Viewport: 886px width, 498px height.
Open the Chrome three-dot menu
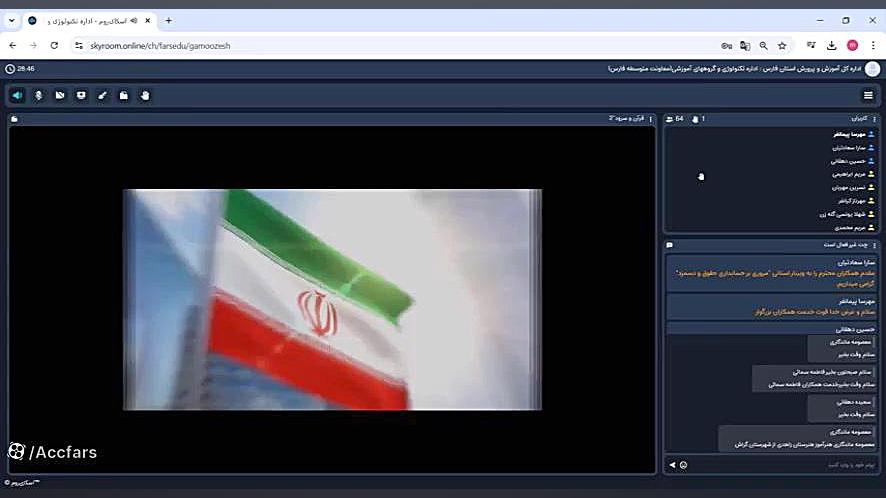tap(873, 46)
